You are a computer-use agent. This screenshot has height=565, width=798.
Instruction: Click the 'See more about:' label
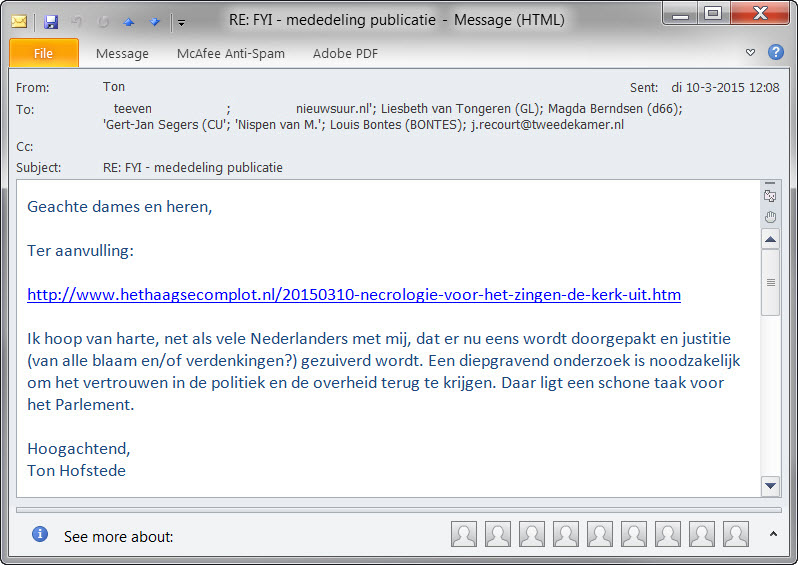tap(119, 536)
